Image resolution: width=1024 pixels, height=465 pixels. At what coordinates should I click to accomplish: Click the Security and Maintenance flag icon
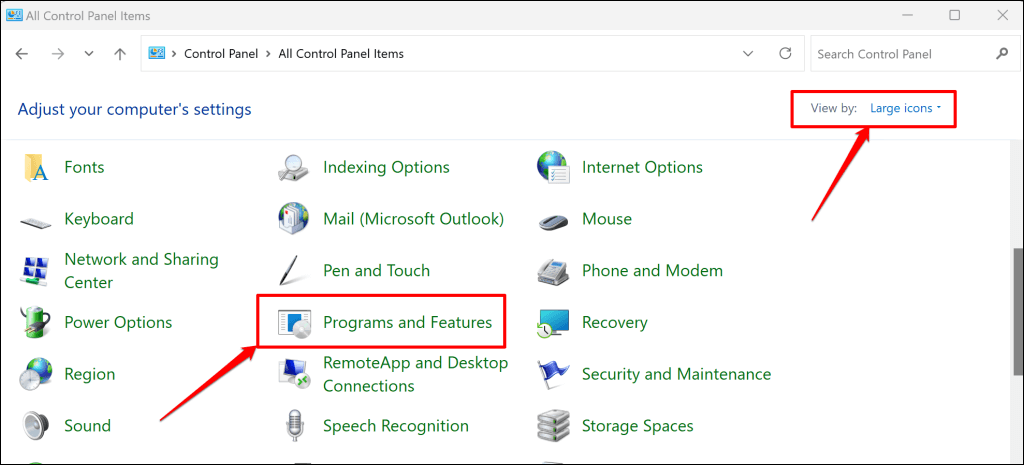(552, 375)
